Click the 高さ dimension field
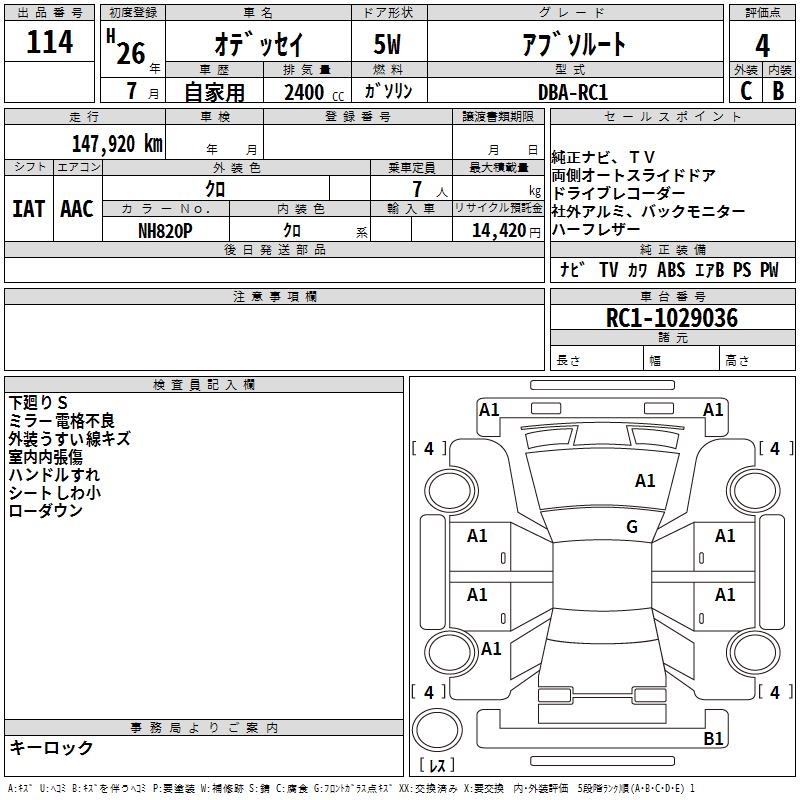Screen dimensions: 800x800 coord(758,360)
